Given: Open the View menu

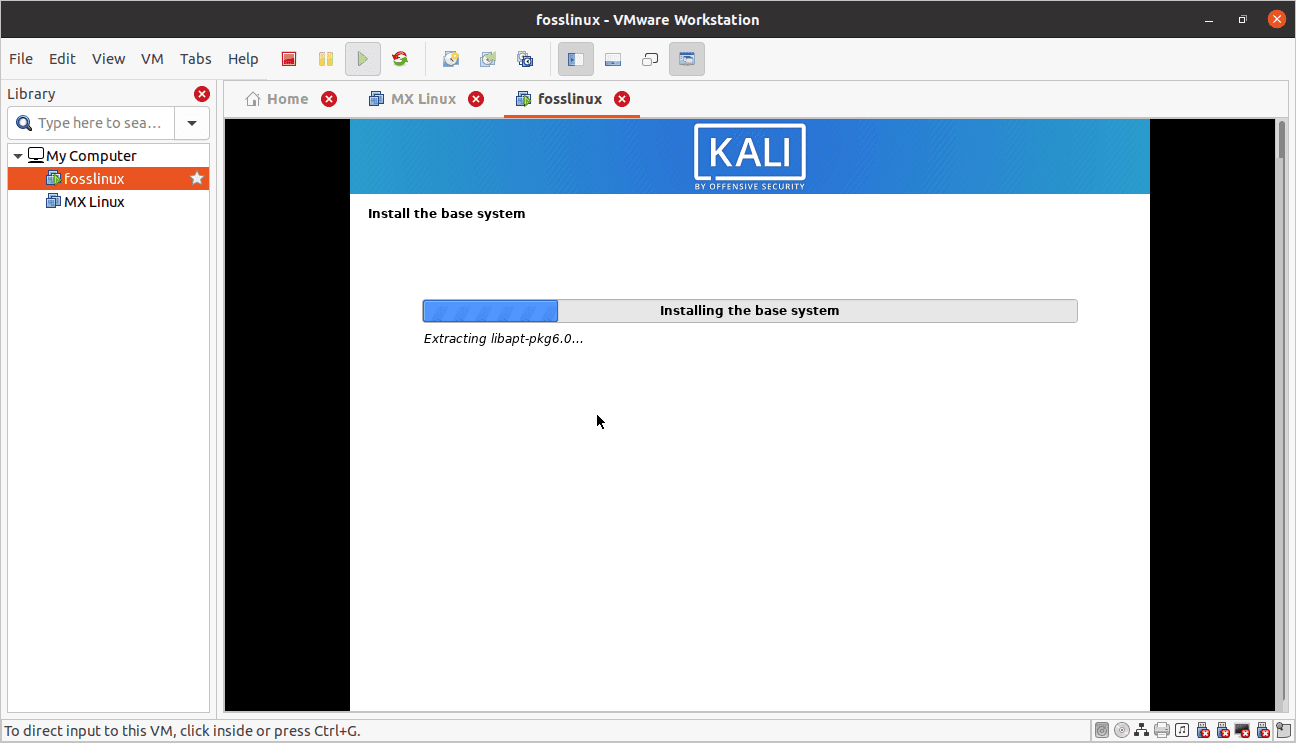Looking at the screenshot, I should click(109, 59).
